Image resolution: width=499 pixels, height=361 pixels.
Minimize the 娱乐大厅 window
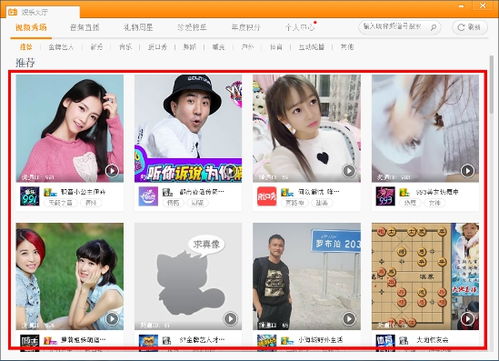(x=462, y=6)
